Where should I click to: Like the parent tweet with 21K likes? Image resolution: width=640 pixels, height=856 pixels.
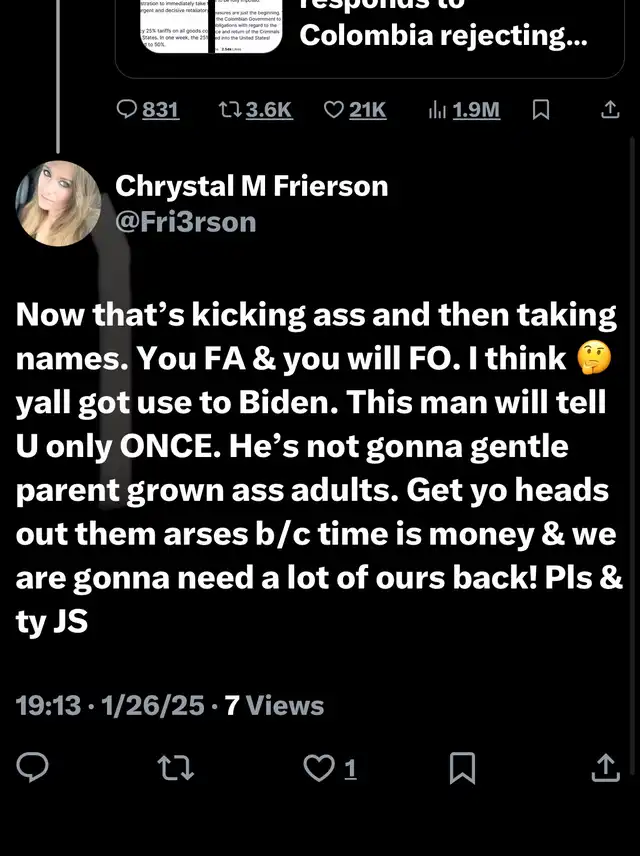click(334, 110)
